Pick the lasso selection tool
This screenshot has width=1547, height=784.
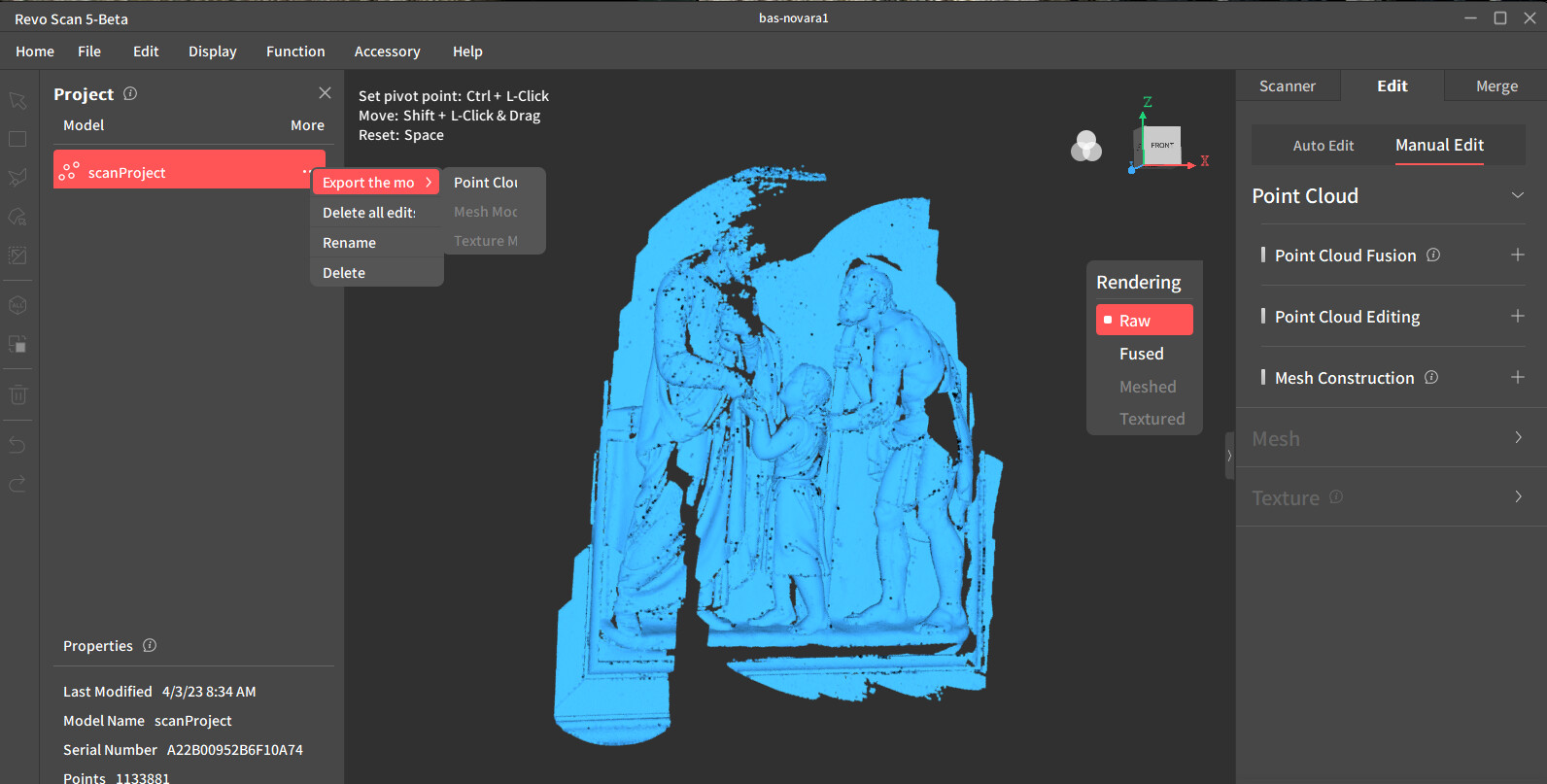tap(17, 178)
